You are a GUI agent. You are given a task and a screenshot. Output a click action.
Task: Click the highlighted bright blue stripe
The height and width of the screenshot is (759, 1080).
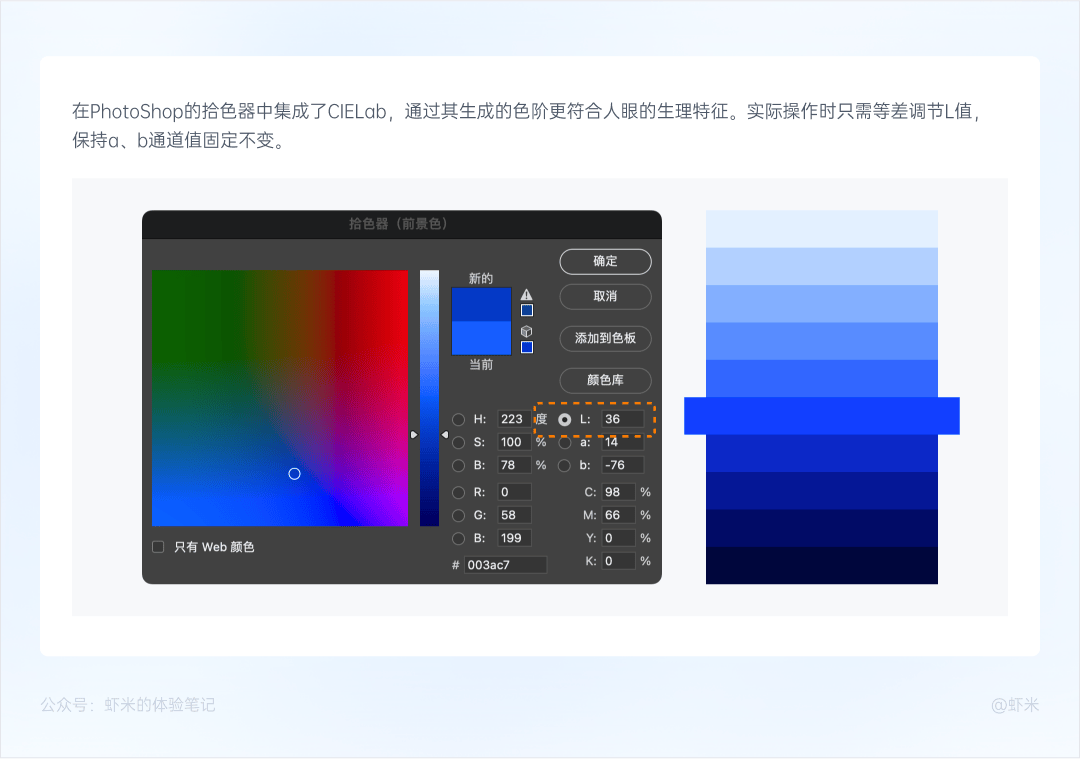(x=822, y=416)
